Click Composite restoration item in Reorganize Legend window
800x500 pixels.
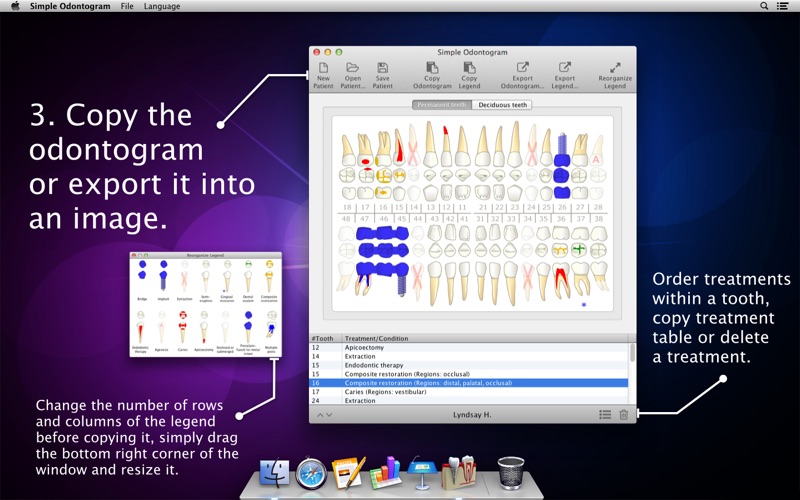point(269,281)
